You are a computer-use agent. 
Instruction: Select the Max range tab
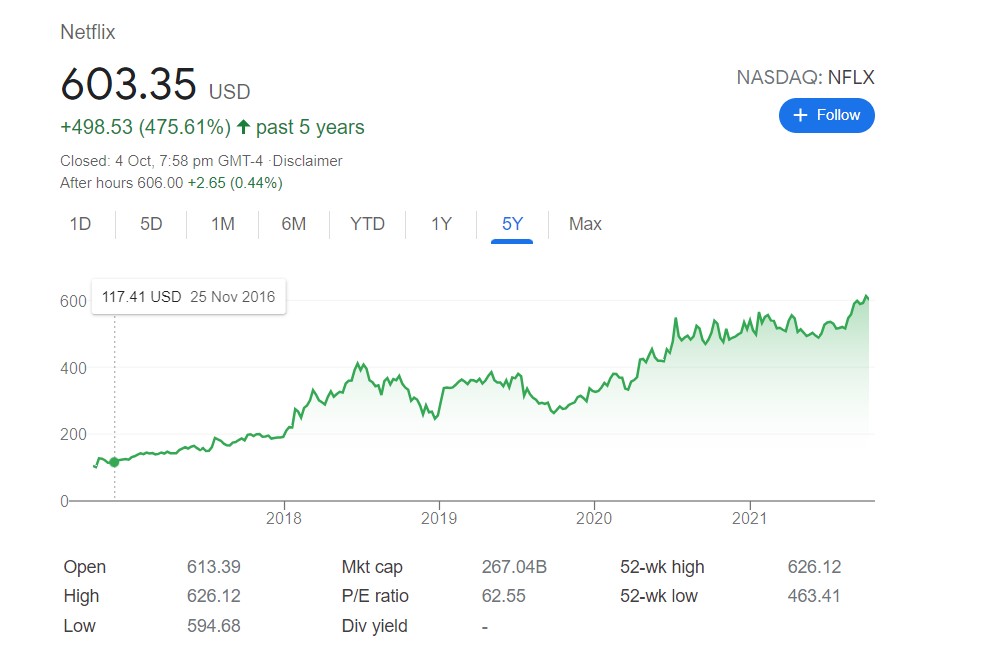(x=585, y=224)
